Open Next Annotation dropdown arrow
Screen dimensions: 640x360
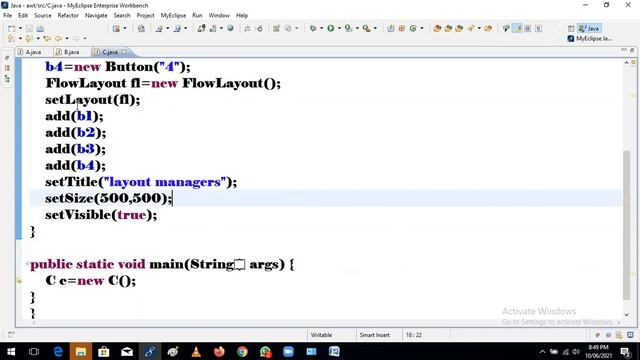click(20, 38)
